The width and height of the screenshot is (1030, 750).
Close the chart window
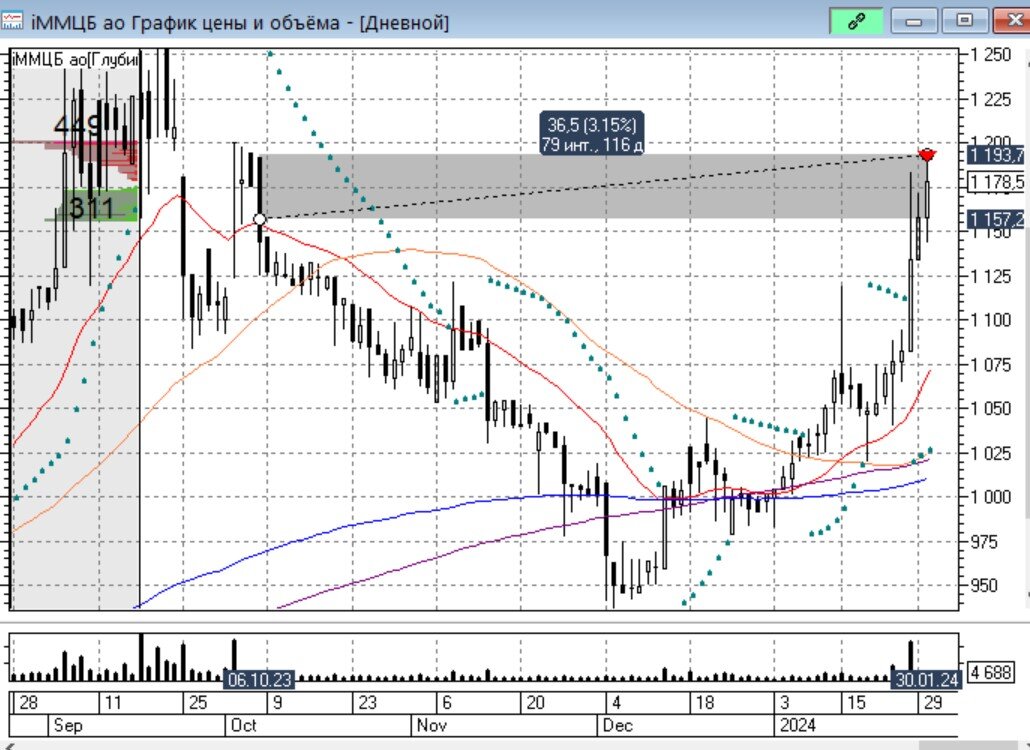(1013, 20)
